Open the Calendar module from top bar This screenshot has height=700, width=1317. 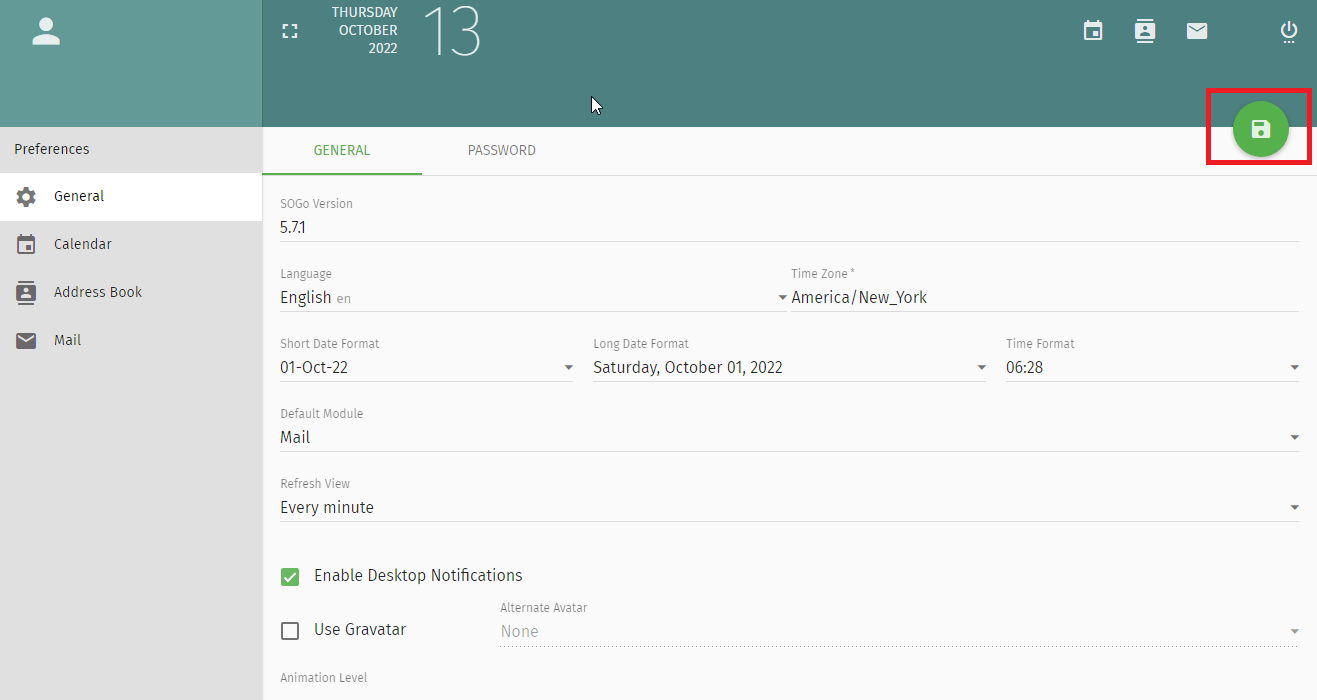tap(1093, 31)
